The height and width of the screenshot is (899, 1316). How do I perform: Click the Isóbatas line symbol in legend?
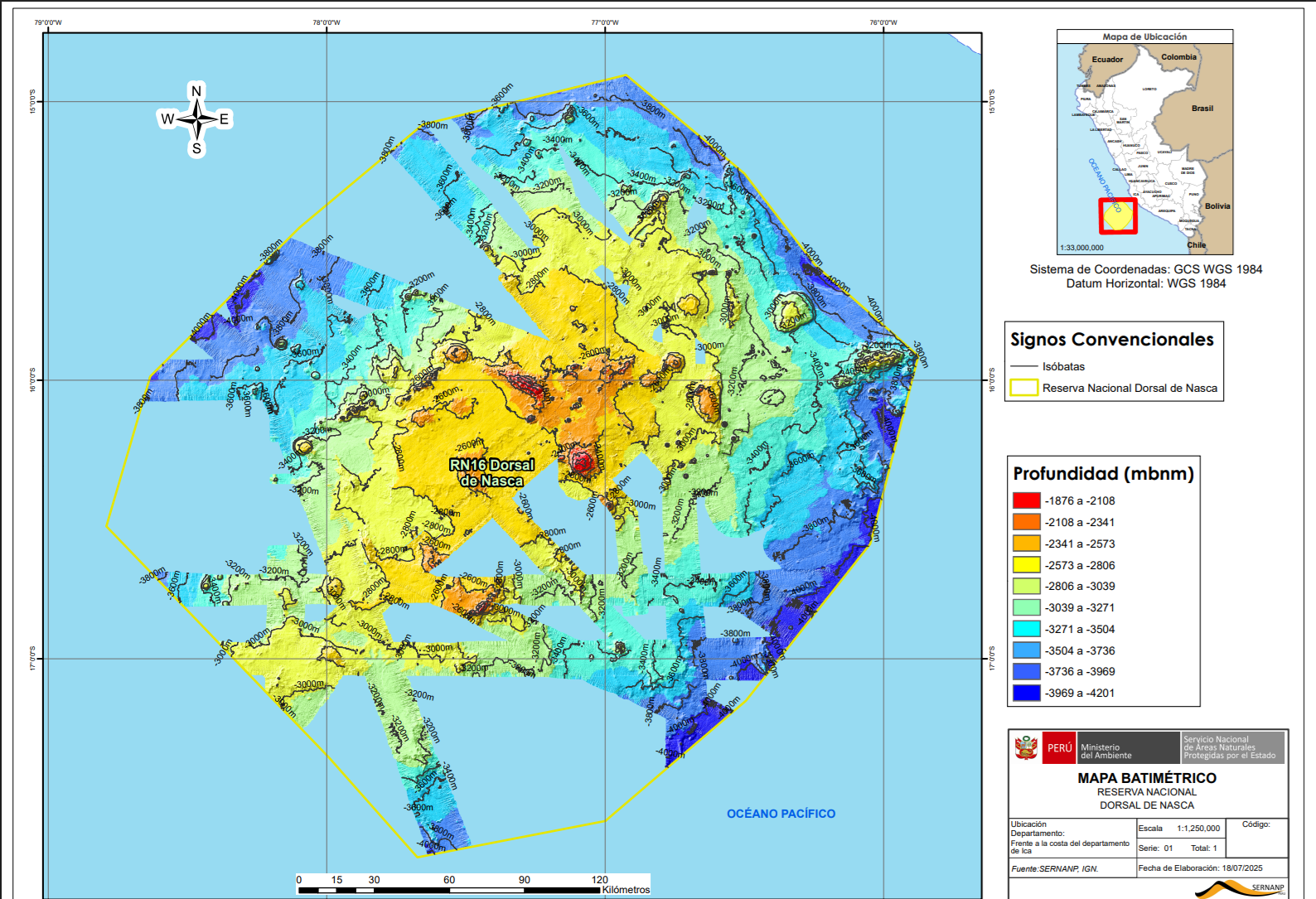click(x=1023, y=366)
